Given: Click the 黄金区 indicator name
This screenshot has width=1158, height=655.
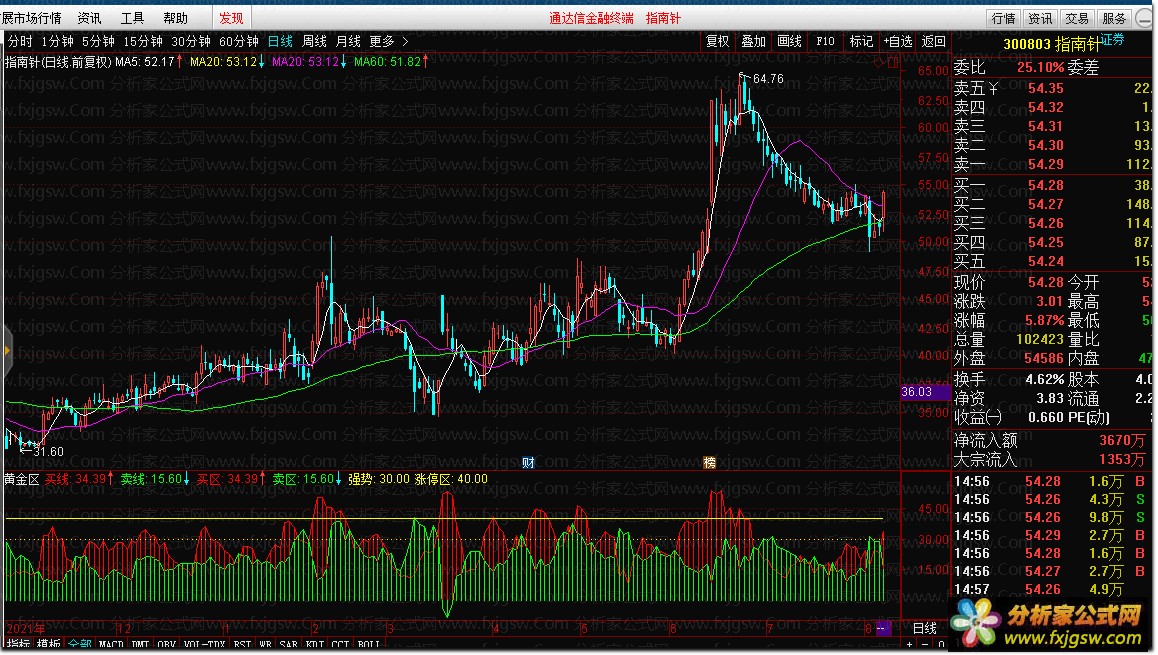Looking at the screenshot, I should tap(21, 479).
